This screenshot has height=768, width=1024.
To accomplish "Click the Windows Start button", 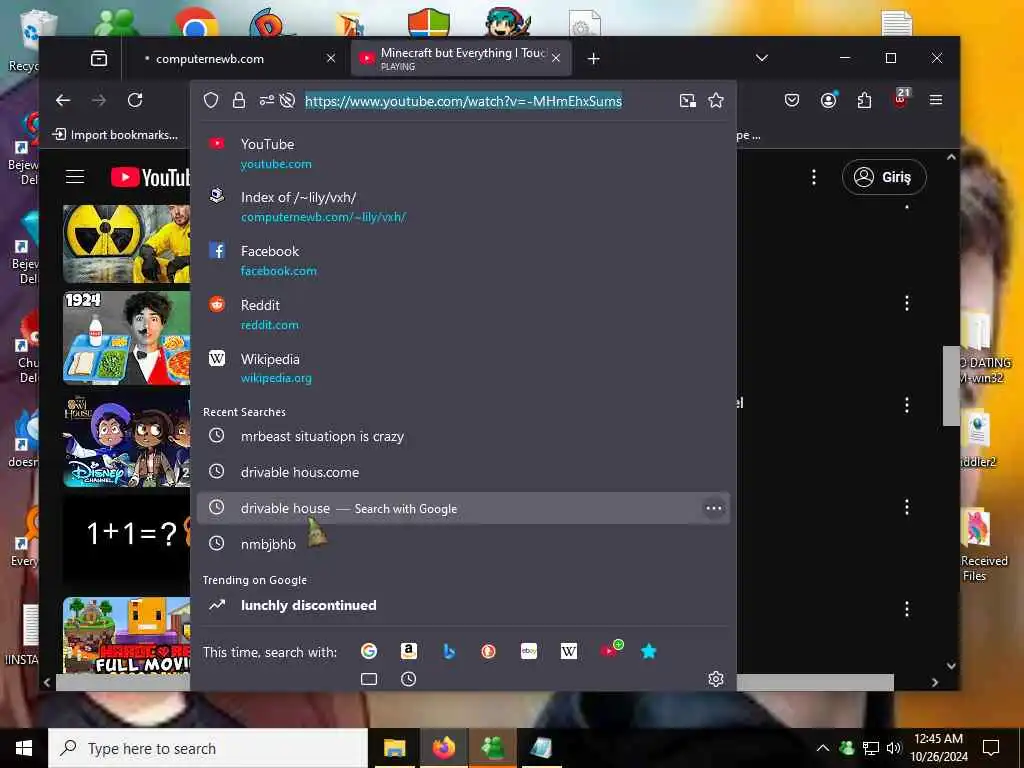I will click(24, 748).
